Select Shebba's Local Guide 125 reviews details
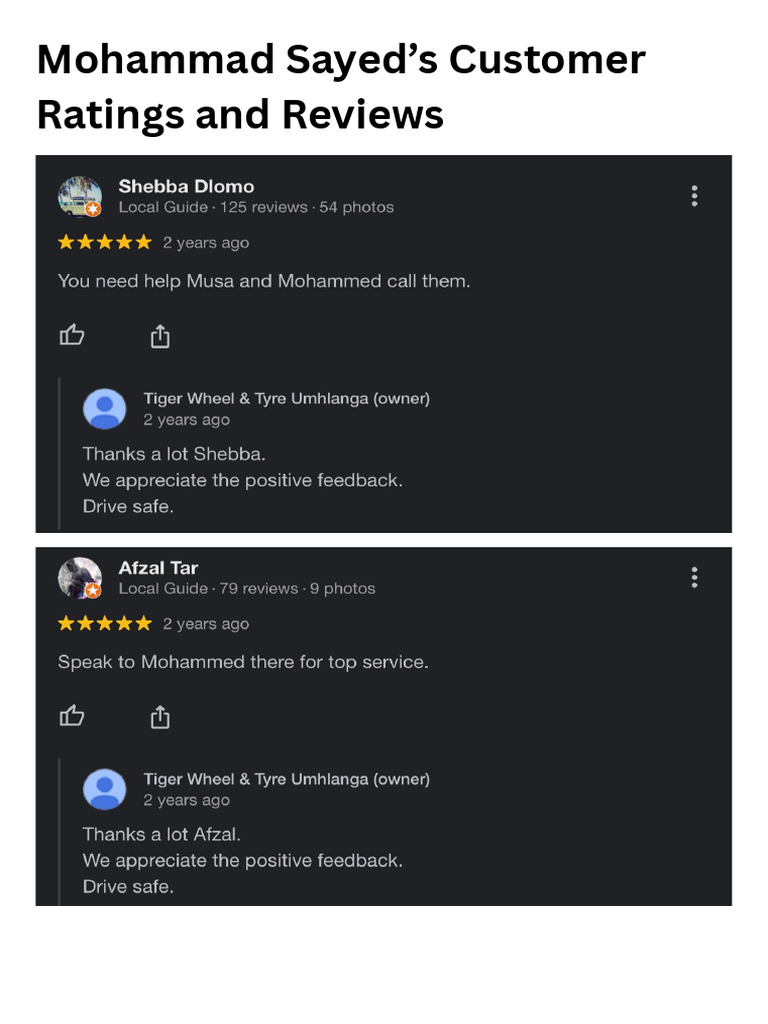768x1024 pixels. (256, 207)
